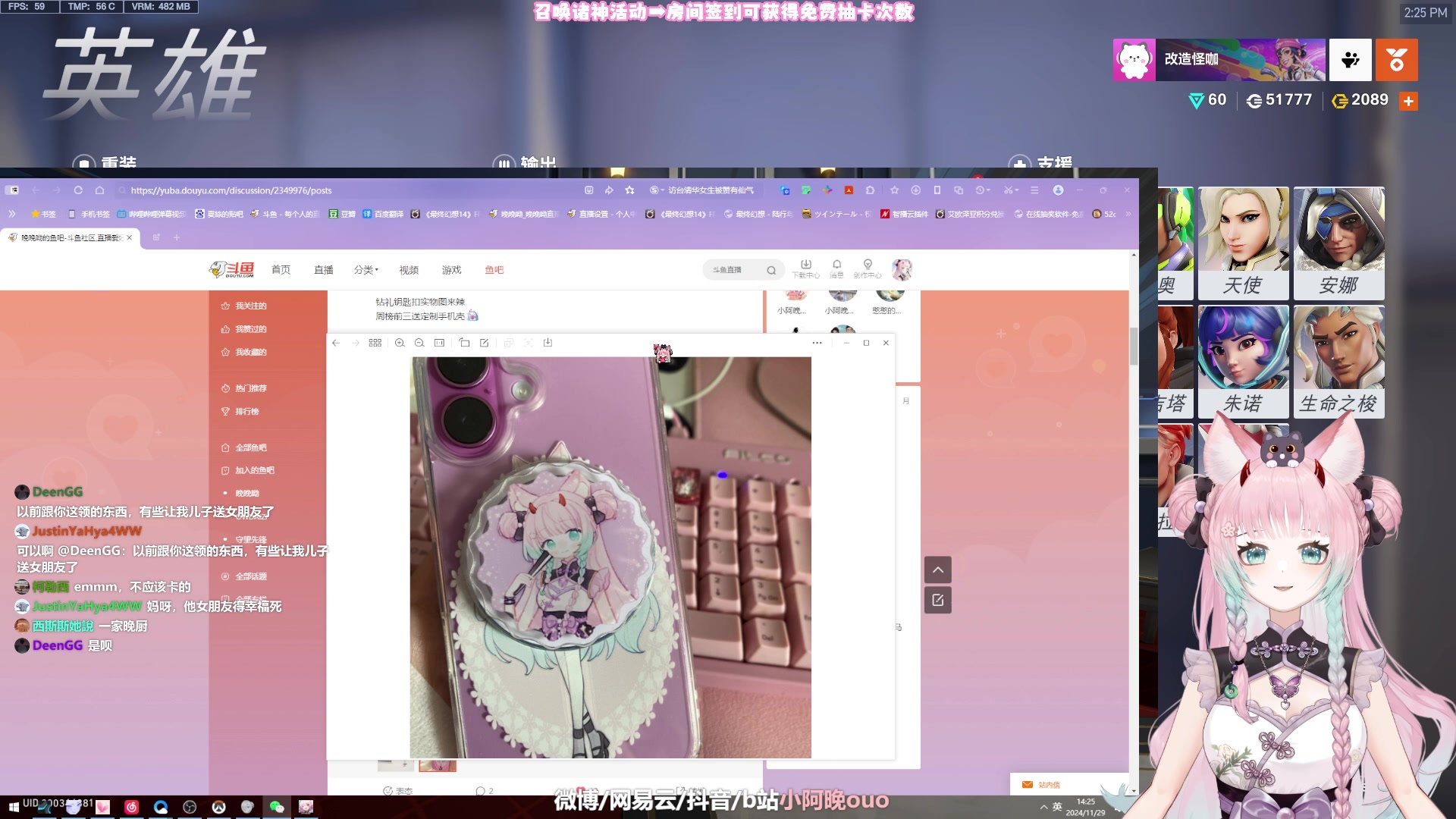Open the image viewer more options menu
Screen dimensions: 1456x819
[817, 343]
